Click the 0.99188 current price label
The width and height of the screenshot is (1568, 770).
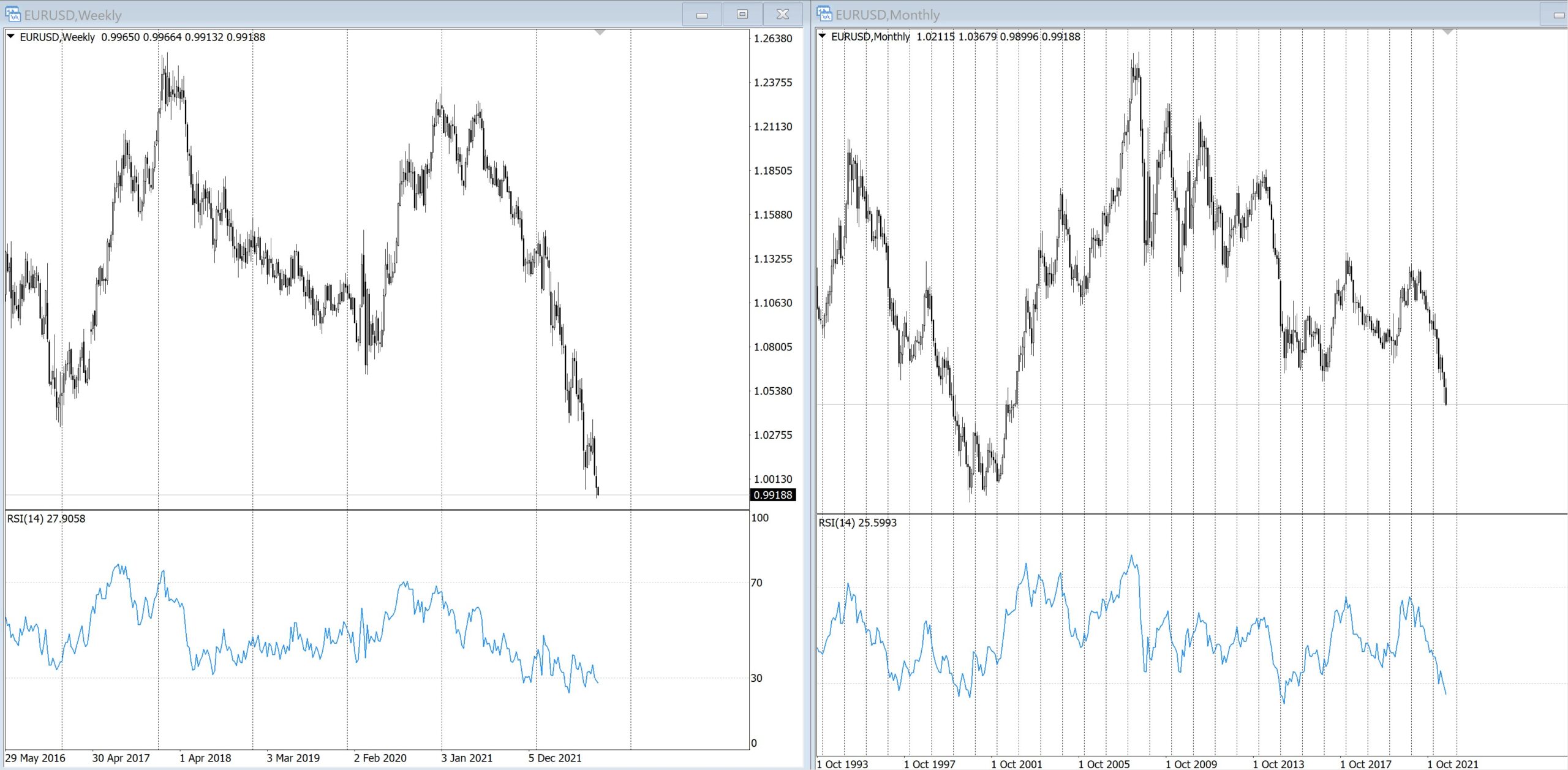tap(773, 495)
